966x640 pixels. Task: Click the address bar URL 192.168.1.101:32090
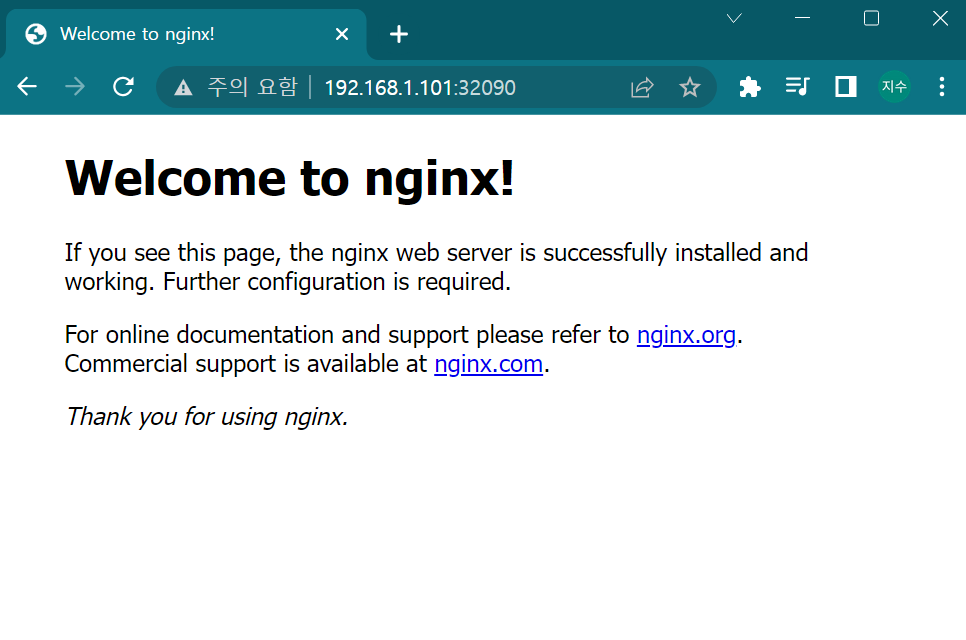[x=420, y=87]
